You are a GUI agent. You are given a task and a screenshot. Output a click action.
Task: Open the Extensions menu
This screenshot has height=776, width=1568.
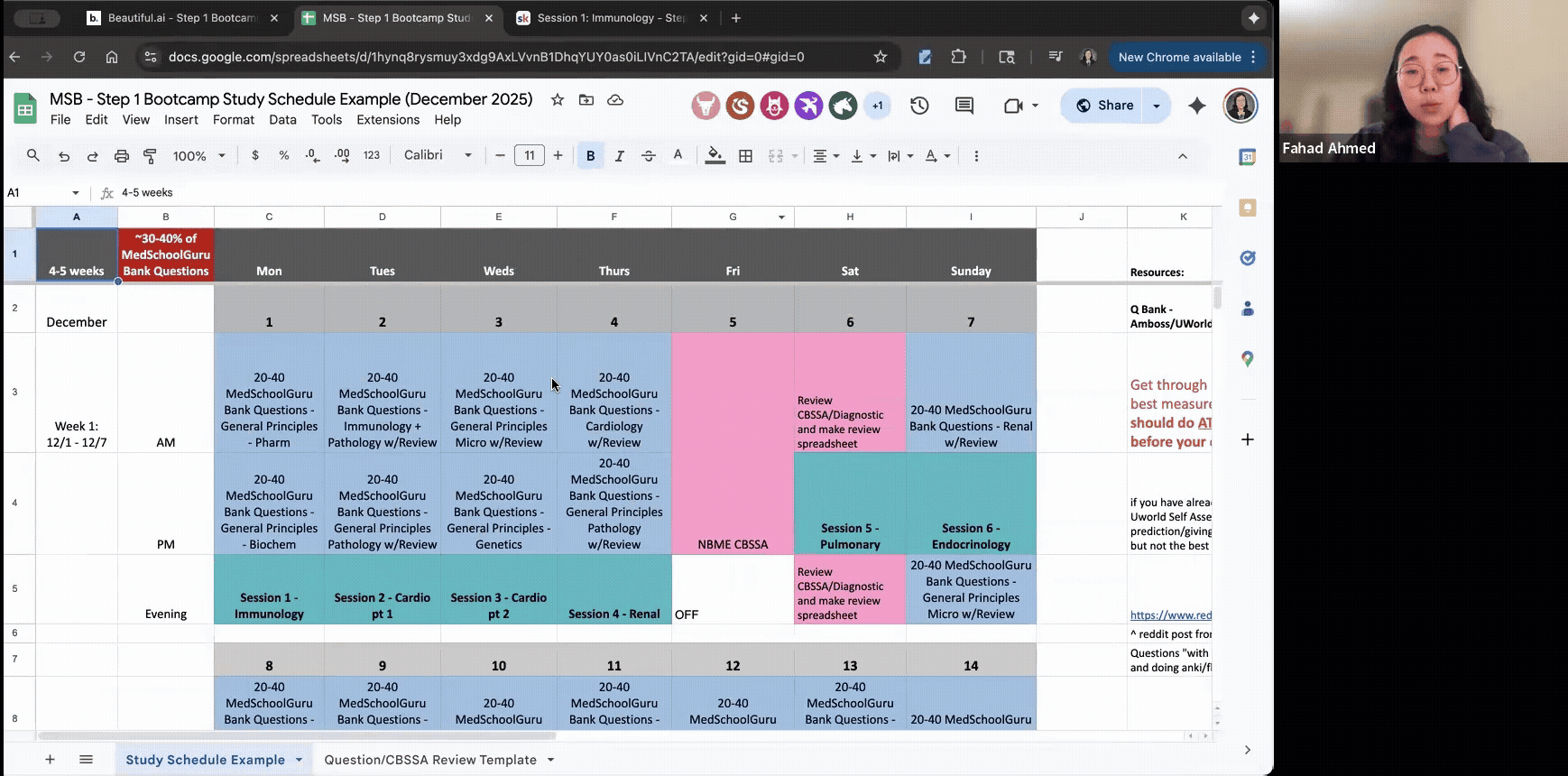click(x=388, y=119)
